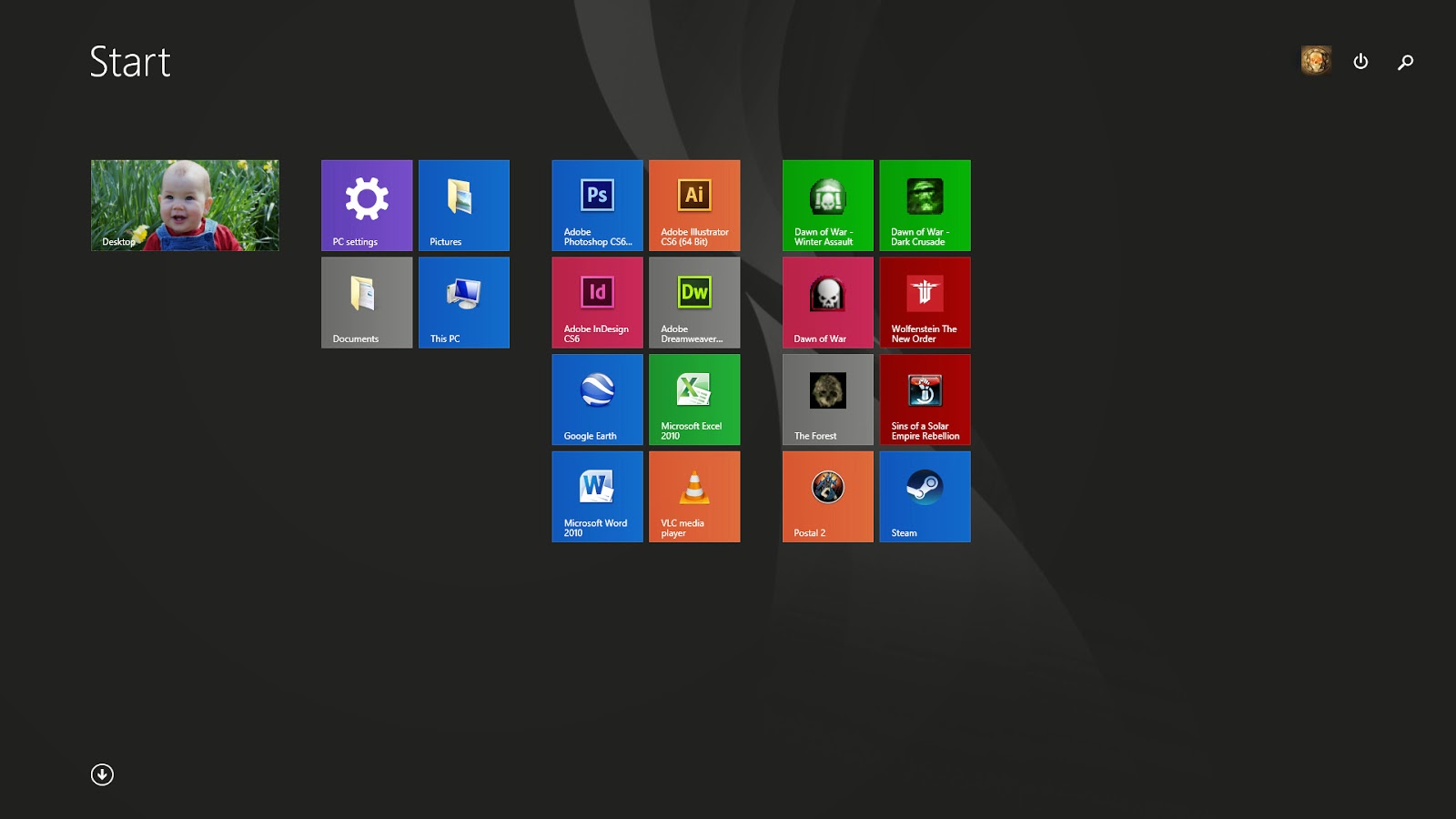Open the Pictures folder tile
The width and height of the screenshot is (1456, 819).
click(x=464, y=206)
